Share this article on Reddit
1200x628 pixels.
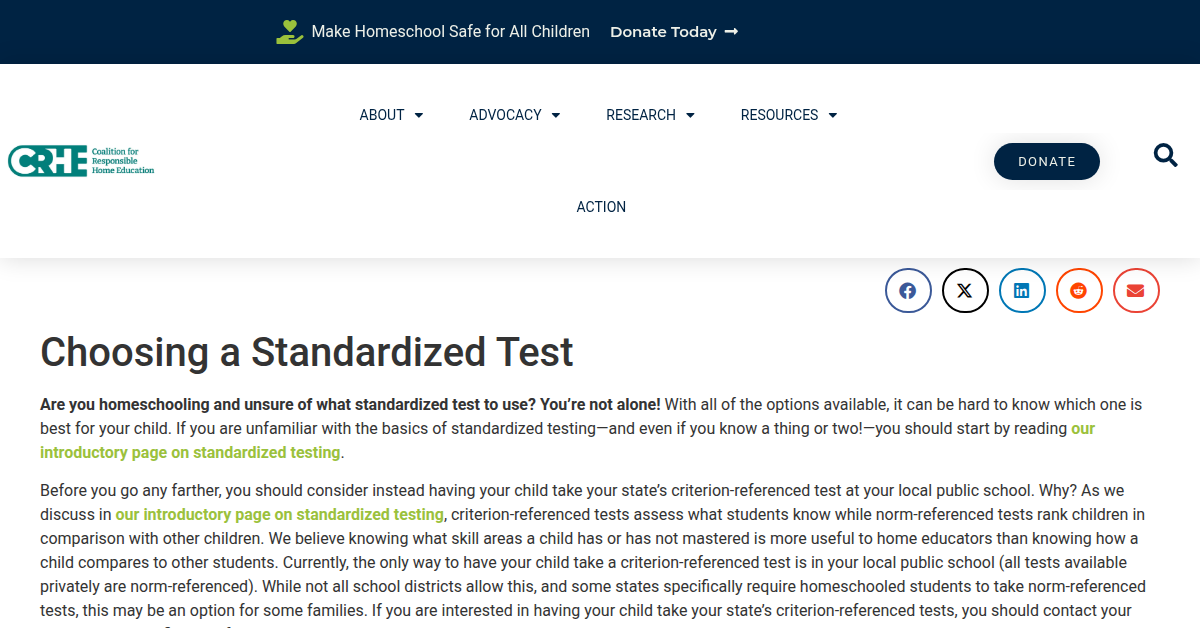(1079, 291)
